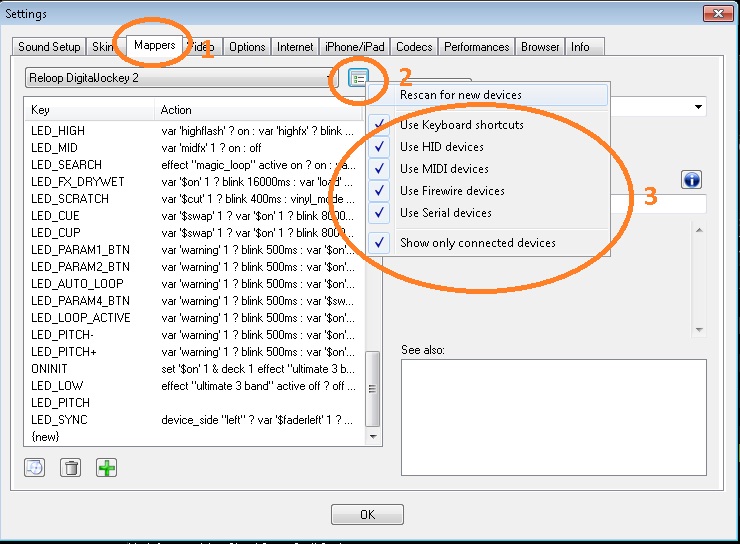Viewport: 740px width, 544px height.
Task: Toggle Use Firewire devices menu entry
Action: [x=452, y=191]
